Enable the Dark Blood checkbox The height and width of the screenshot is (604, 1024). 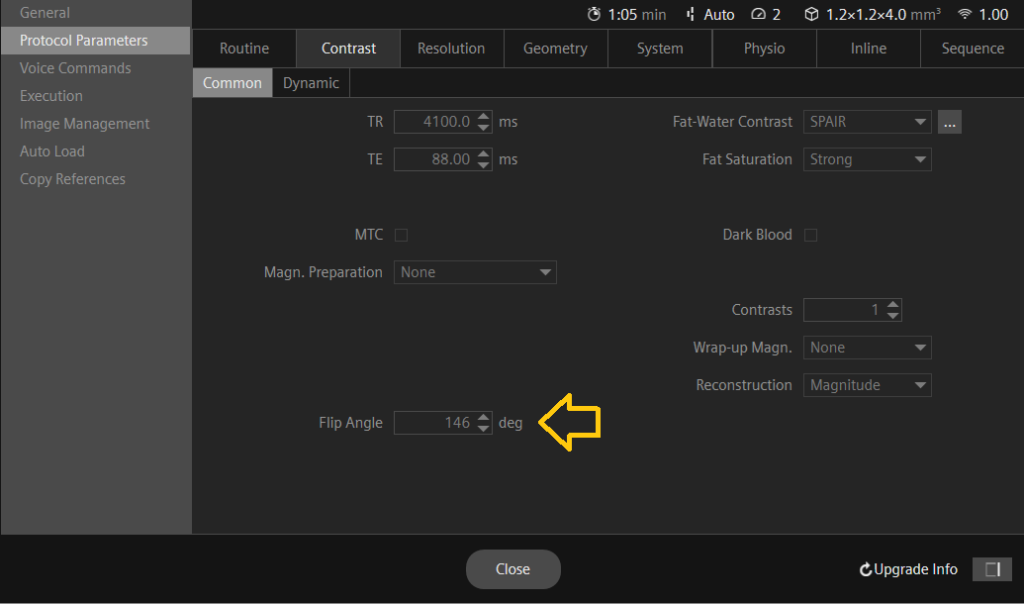pyautogui.click(x=810, y=234)
